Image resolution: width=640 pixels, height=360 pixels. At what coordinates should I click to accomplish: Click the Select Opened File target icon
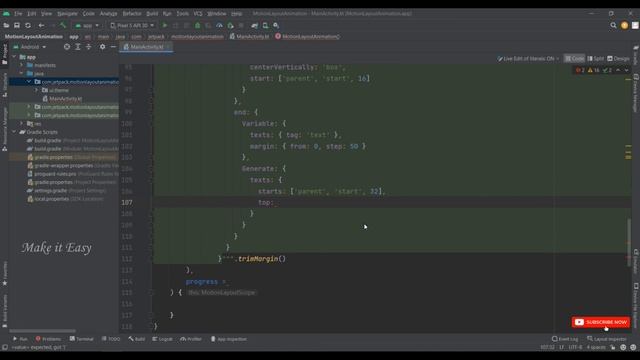click(67, 47)
